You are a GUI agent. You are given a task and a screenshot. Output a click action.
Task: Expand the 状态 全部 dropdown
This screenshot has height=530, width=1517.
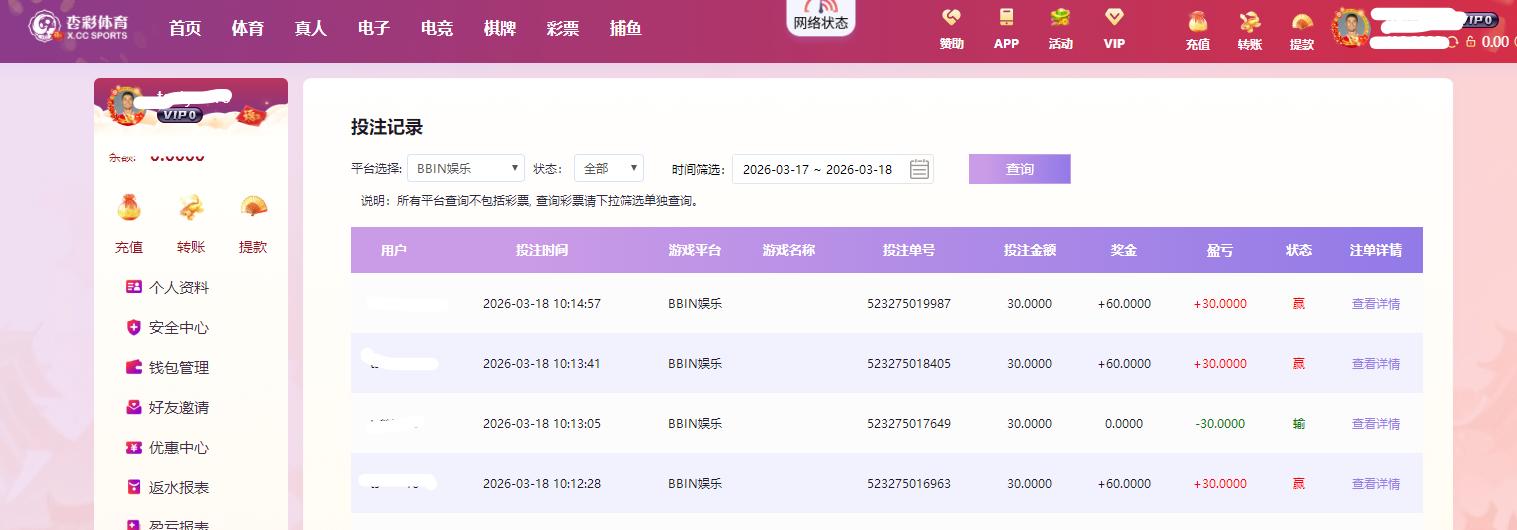click(x=608, y=169)
